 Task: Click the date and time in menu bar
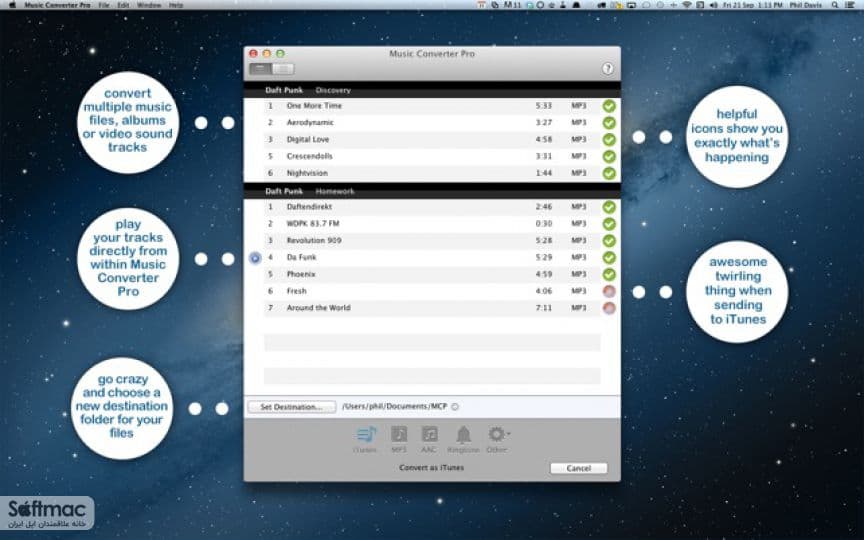click(x=755, y=5)
